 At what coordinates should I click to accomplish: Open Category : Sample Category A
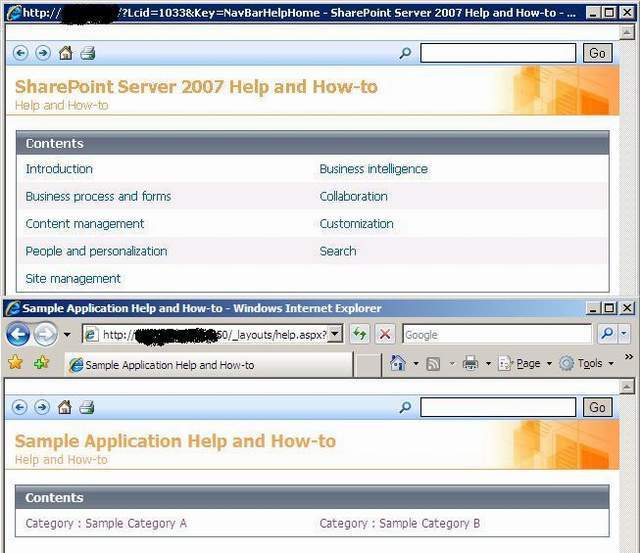point(106,523)
